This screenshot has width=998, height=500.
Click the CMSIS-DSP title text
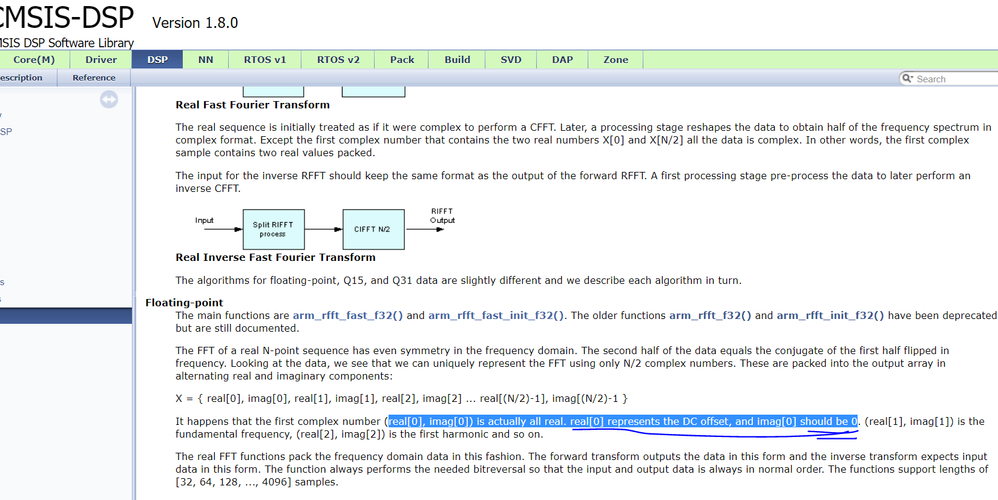point(66,18)
